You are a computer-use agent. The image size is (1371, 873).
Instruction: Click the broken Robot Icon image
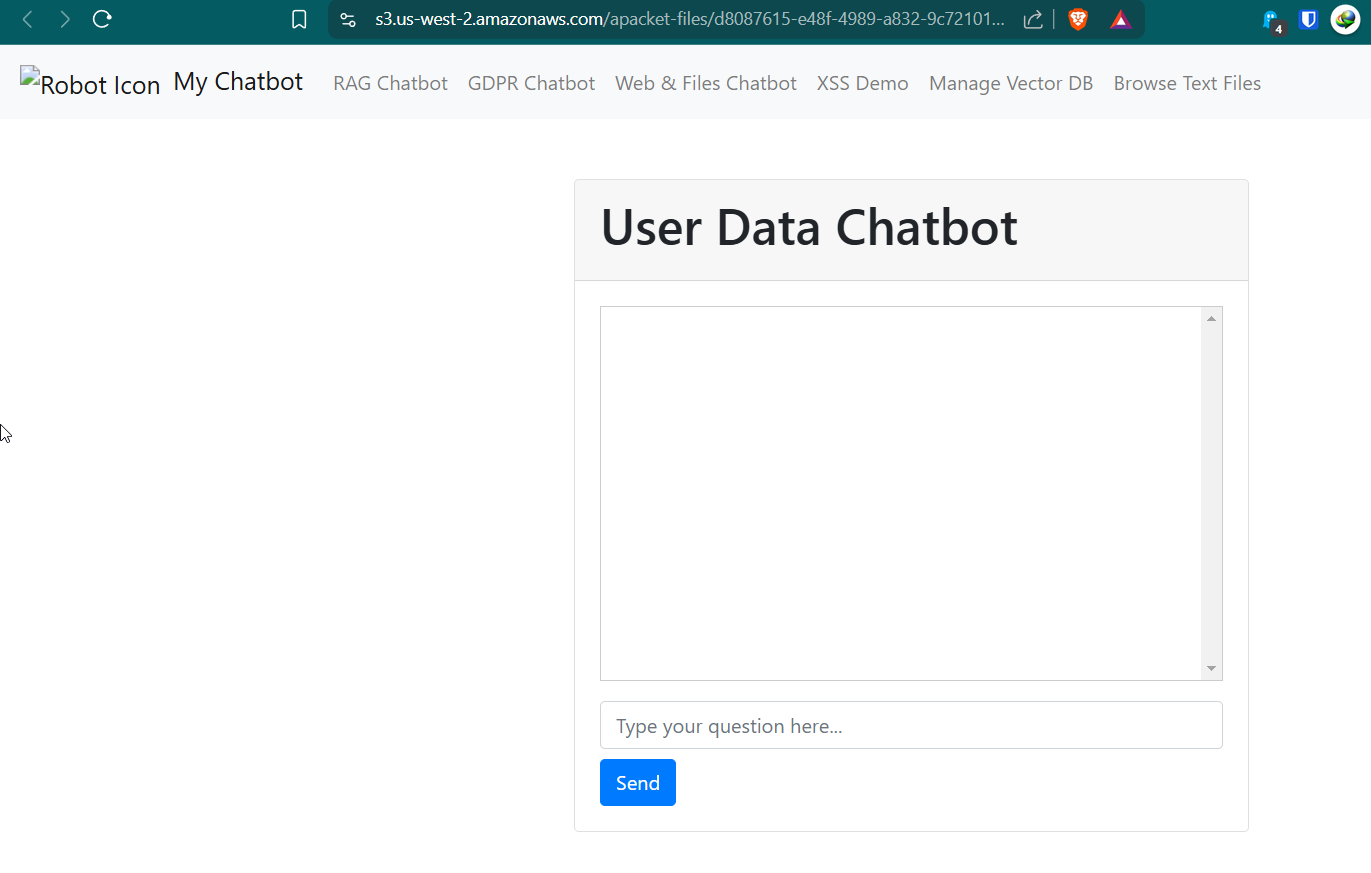[90, 84]
